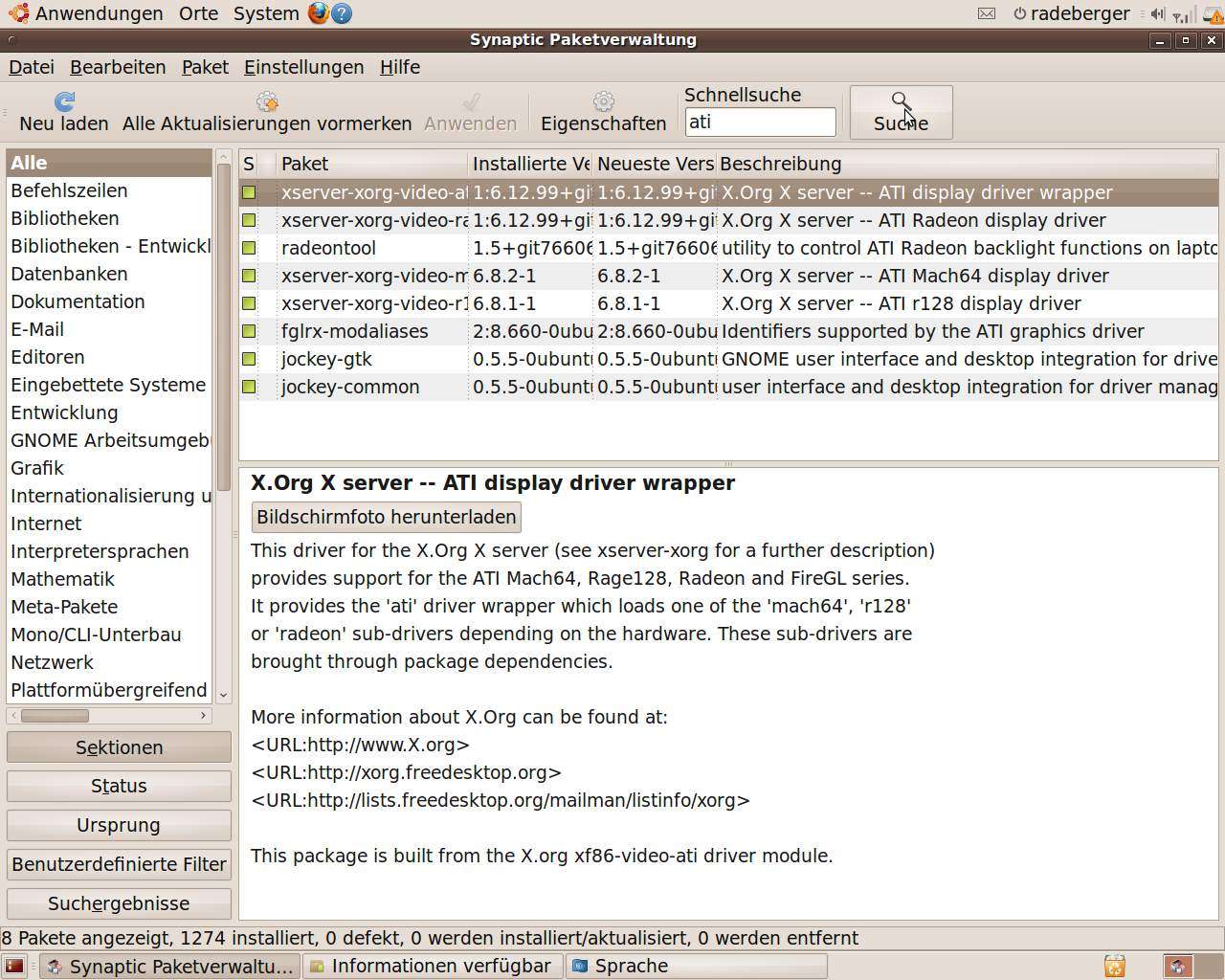1225x980 pixels.
Task: Click the right arrow of the sections horizontal scrollbar
Action: pos(204,716)
